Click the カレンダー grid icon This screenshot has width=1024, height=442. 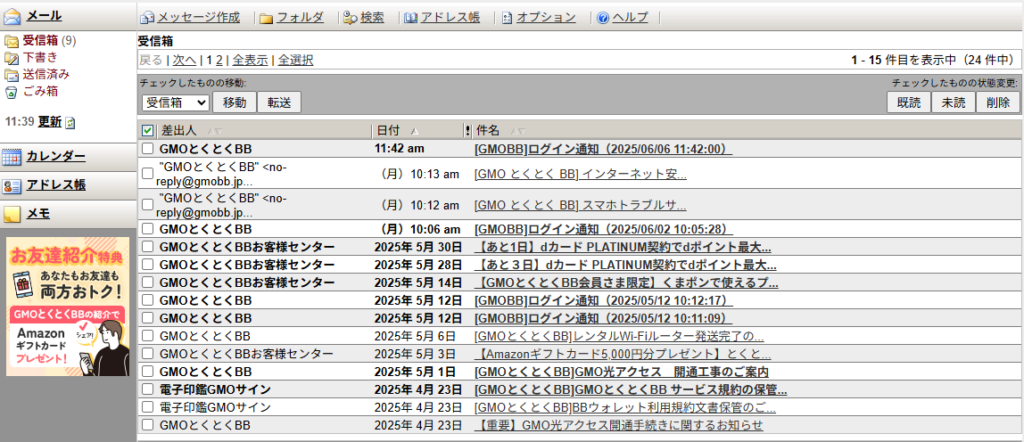[12, 157]
